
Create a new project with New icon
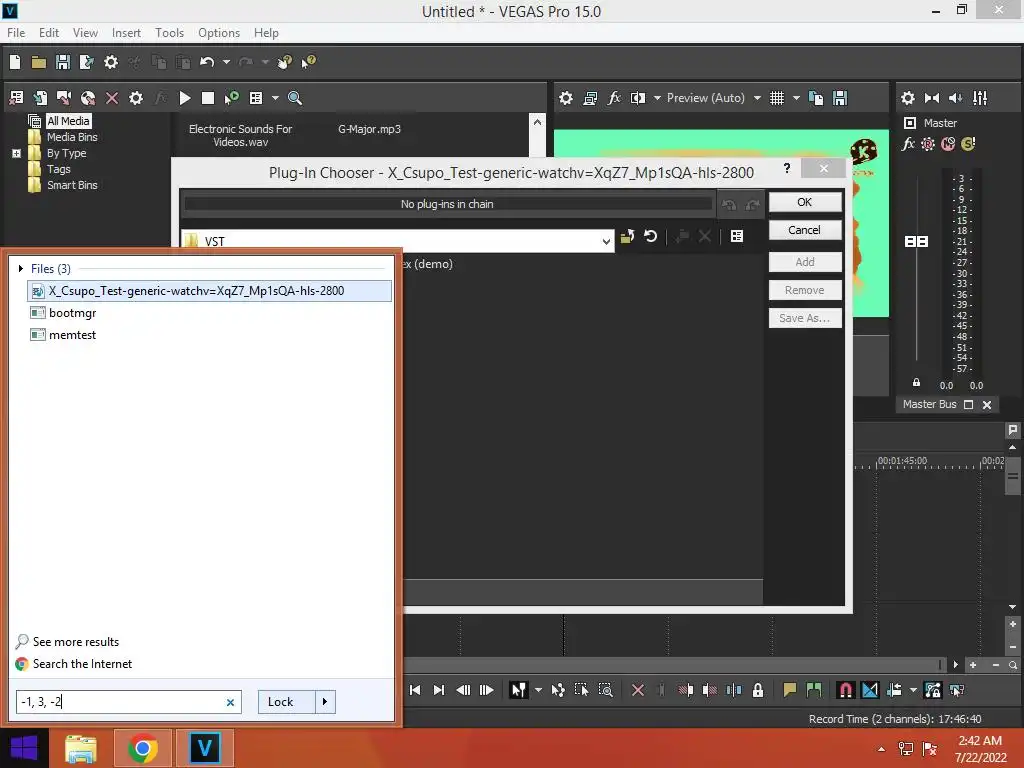point(15,62)
